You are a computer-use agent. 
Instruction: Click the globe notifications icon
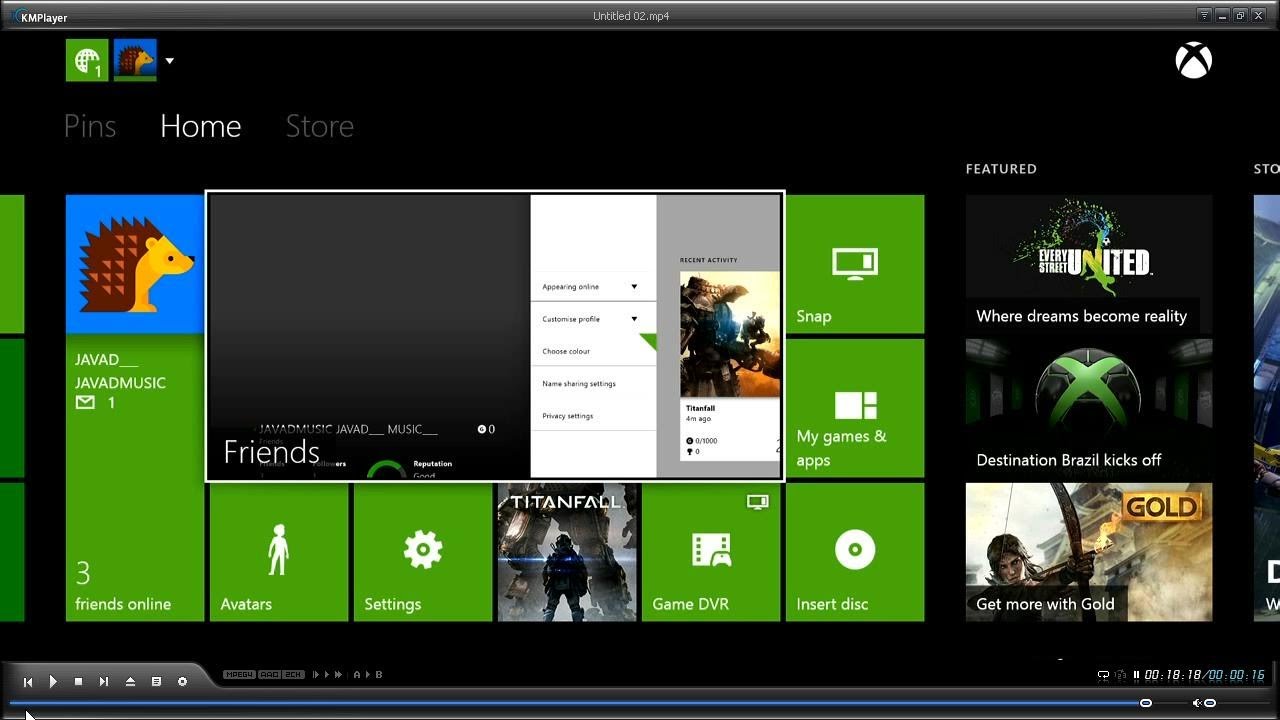click(x=87, y=60)
